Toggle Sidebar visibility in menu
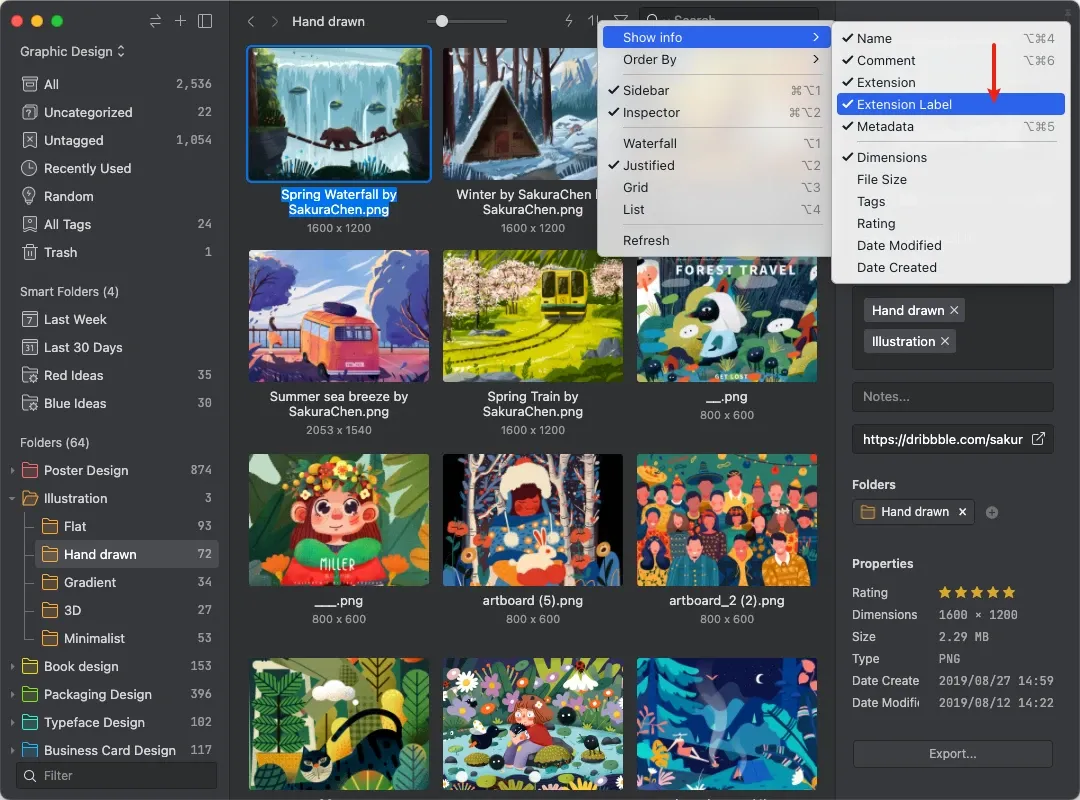 click(x=714, y=90)
